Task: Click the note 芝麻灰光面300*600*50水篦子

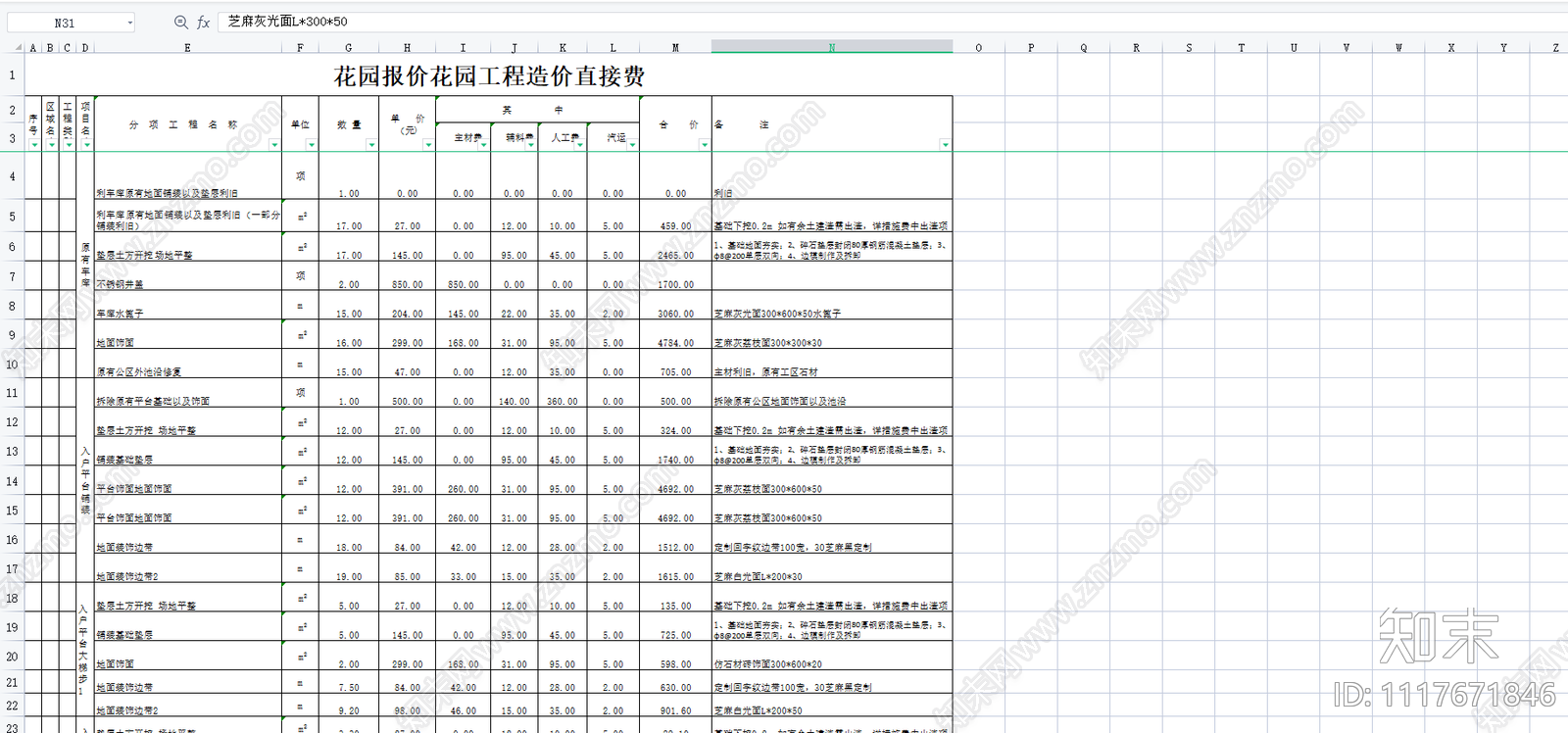Action: click(777, 314)
